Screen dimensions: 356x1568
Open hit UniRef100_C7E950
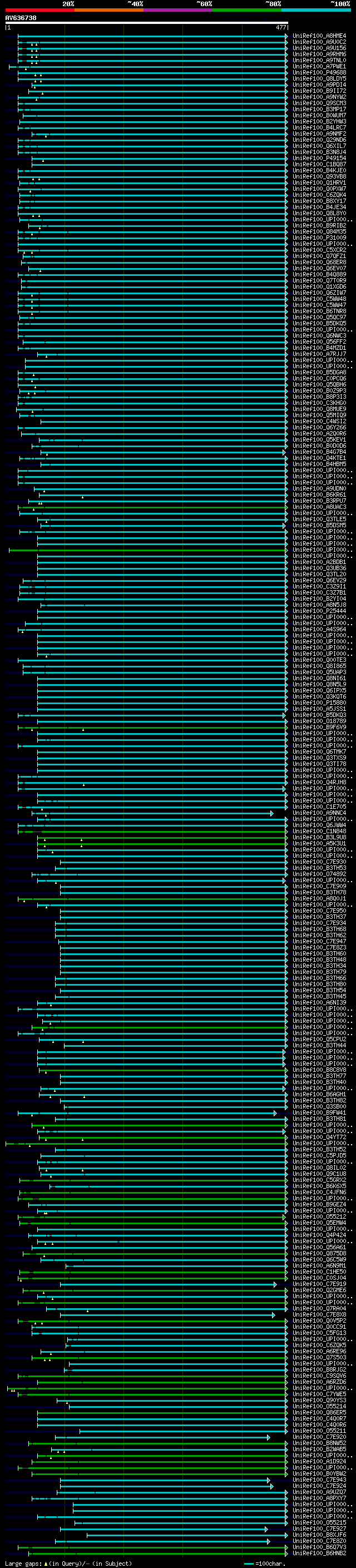[319, 911]
